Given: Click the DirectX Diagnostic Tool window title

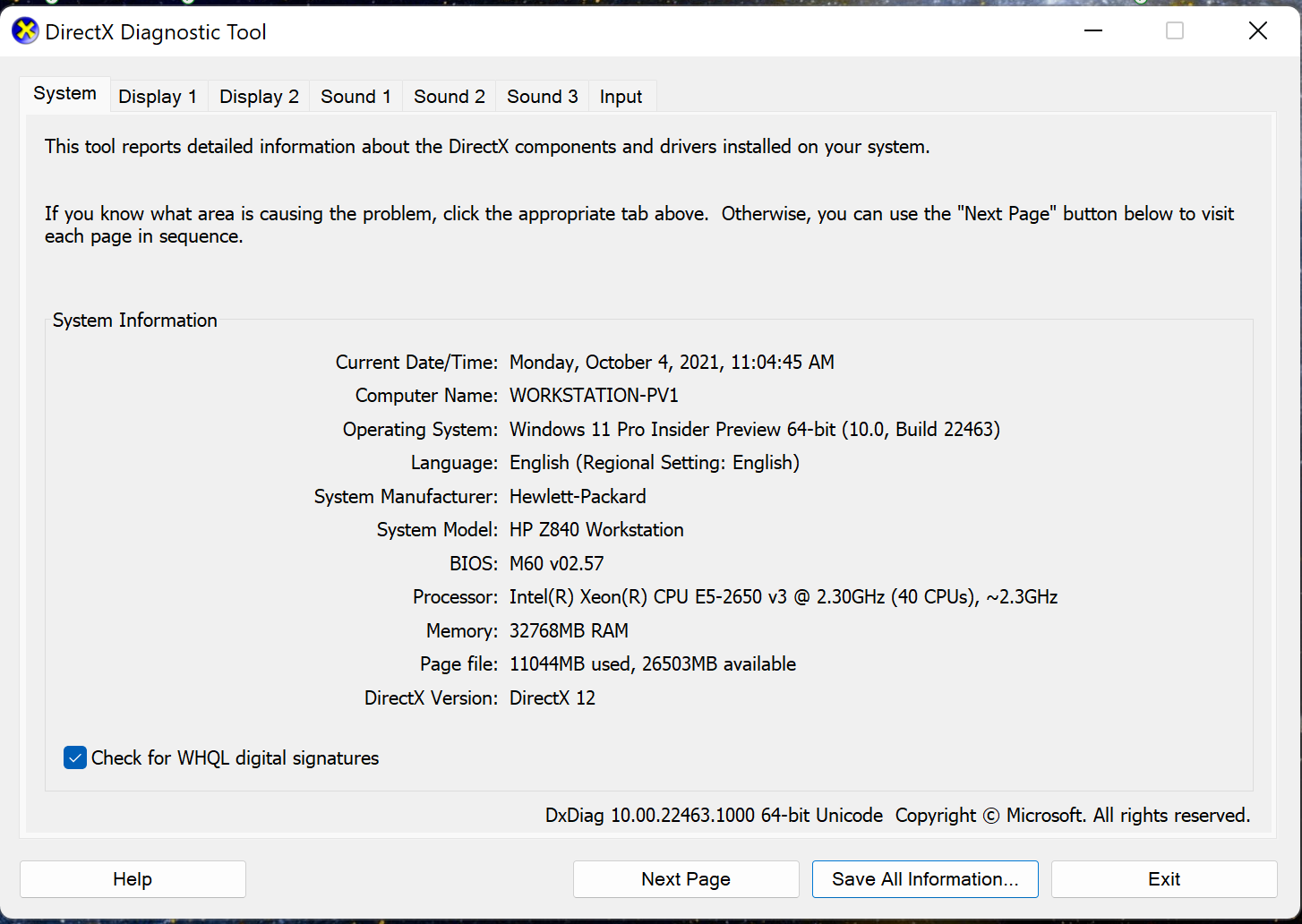Looking at the screenshot, I should pos(156,32).
